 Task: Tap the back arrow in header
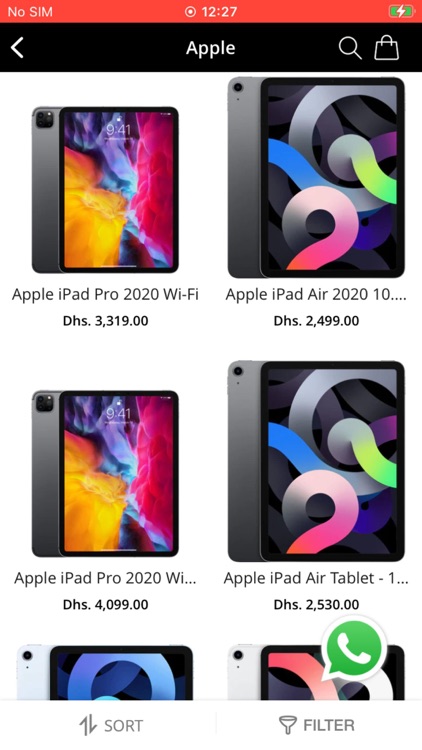pos(17,48)
